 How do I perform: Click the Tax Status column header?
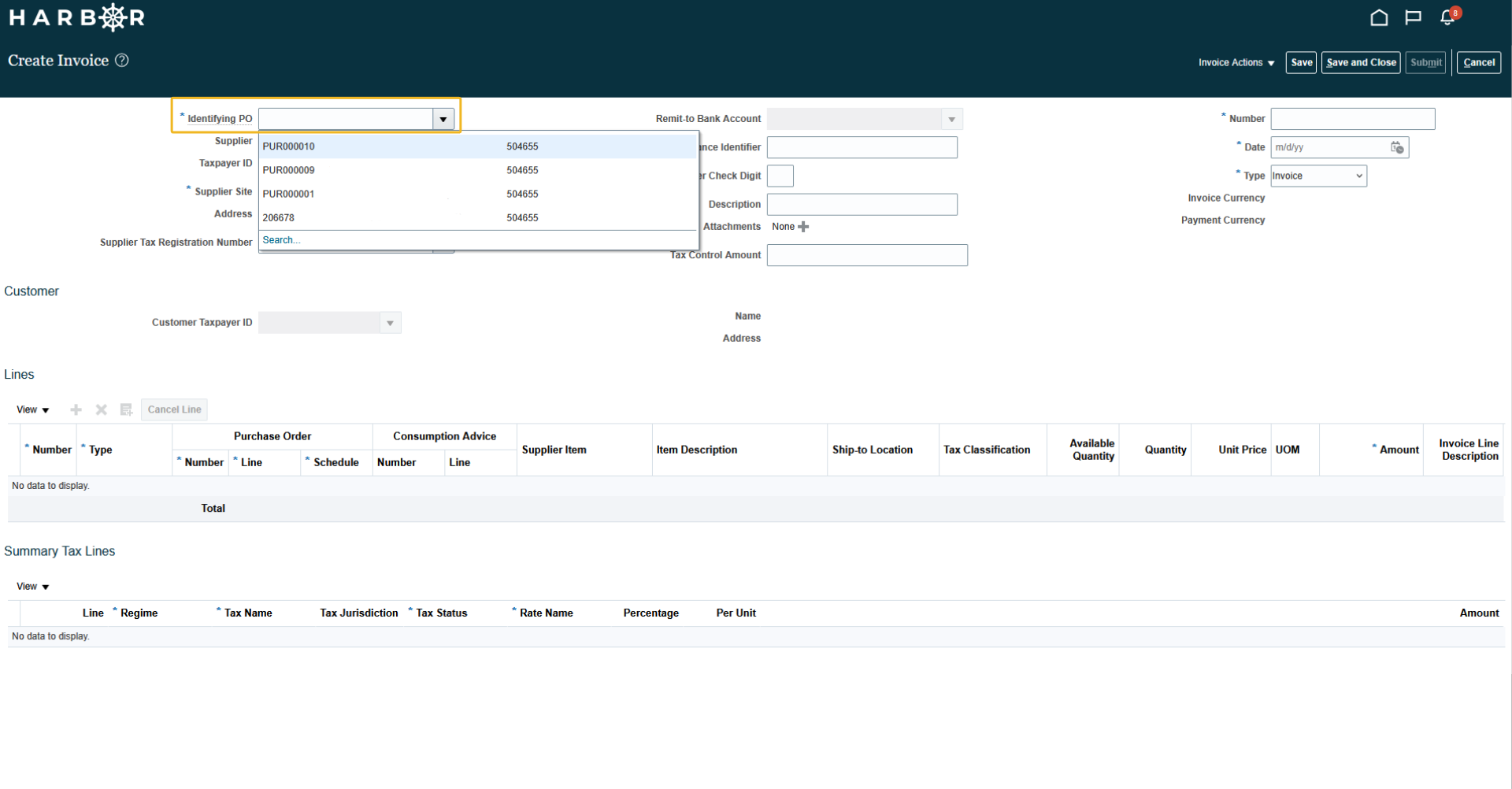pos(441,613)
